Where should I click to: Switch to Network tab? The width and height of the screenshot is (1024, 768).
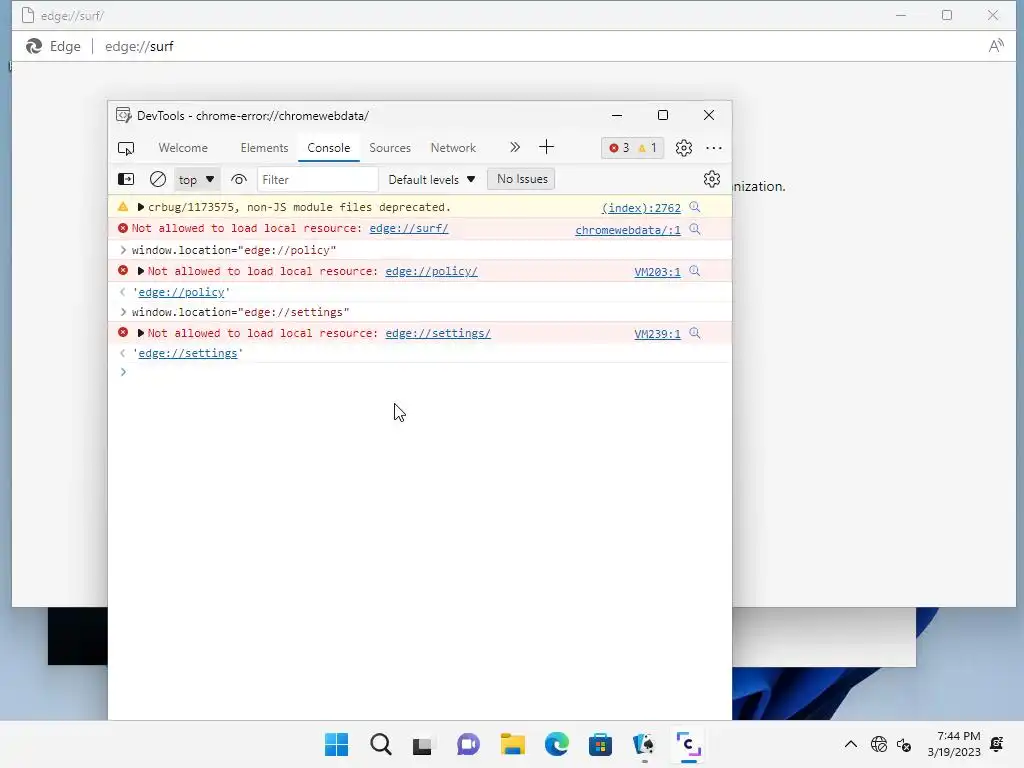pyautogui.click(x=453, y=148)
